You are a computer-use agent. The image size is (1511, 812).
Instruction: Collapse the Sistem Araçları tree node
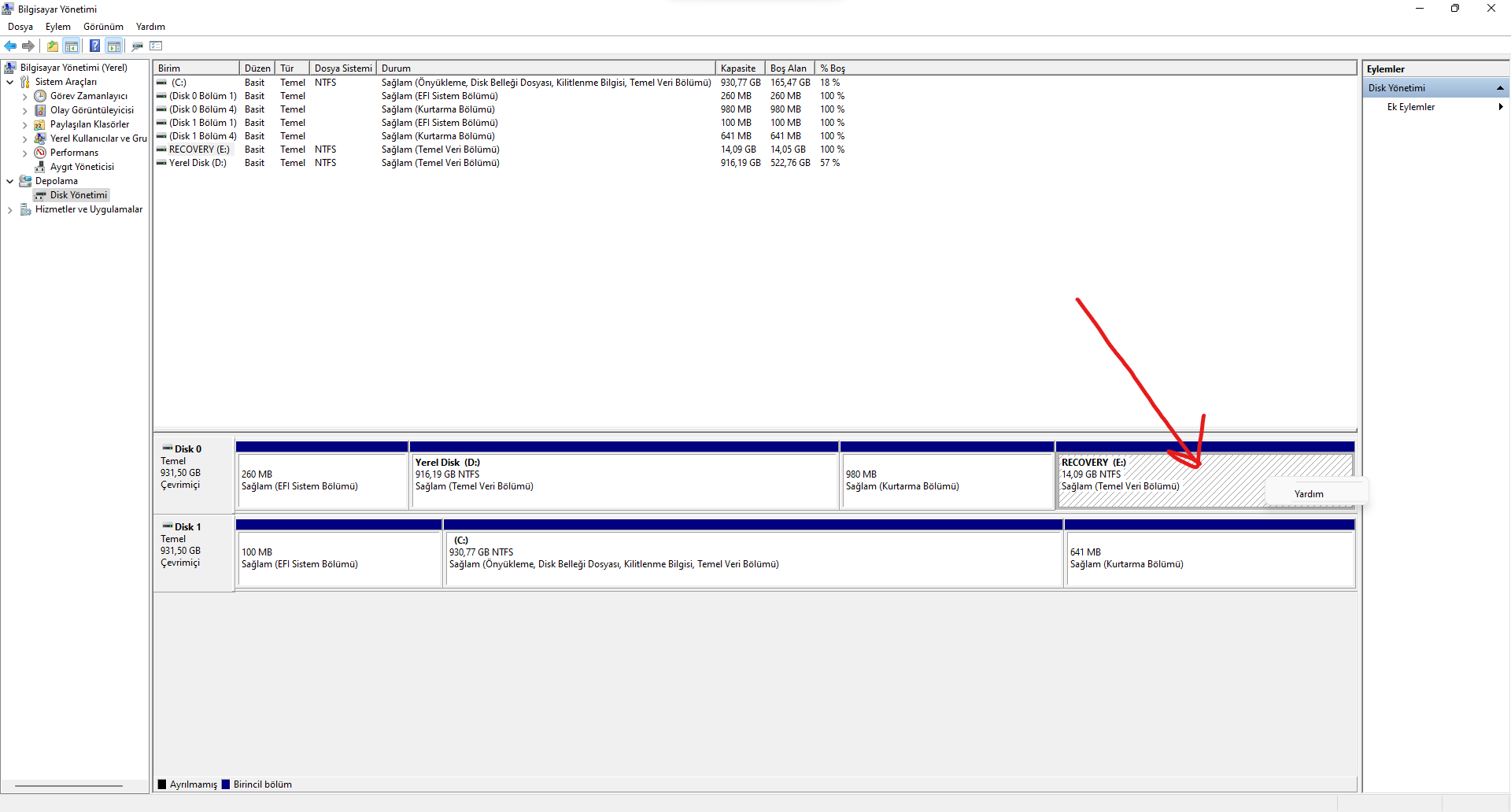point(9,82)
